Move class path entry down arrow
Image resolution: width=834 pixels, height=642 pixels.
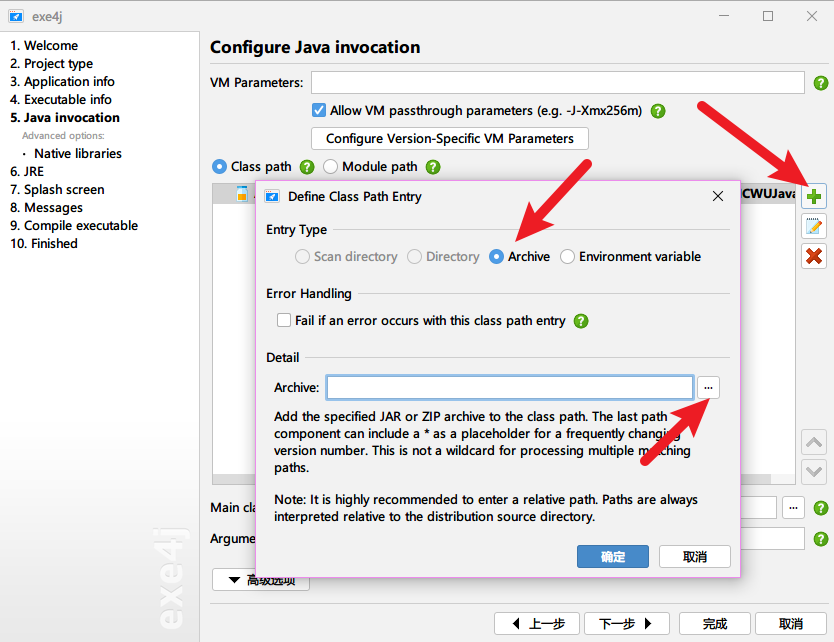point(814,471)
